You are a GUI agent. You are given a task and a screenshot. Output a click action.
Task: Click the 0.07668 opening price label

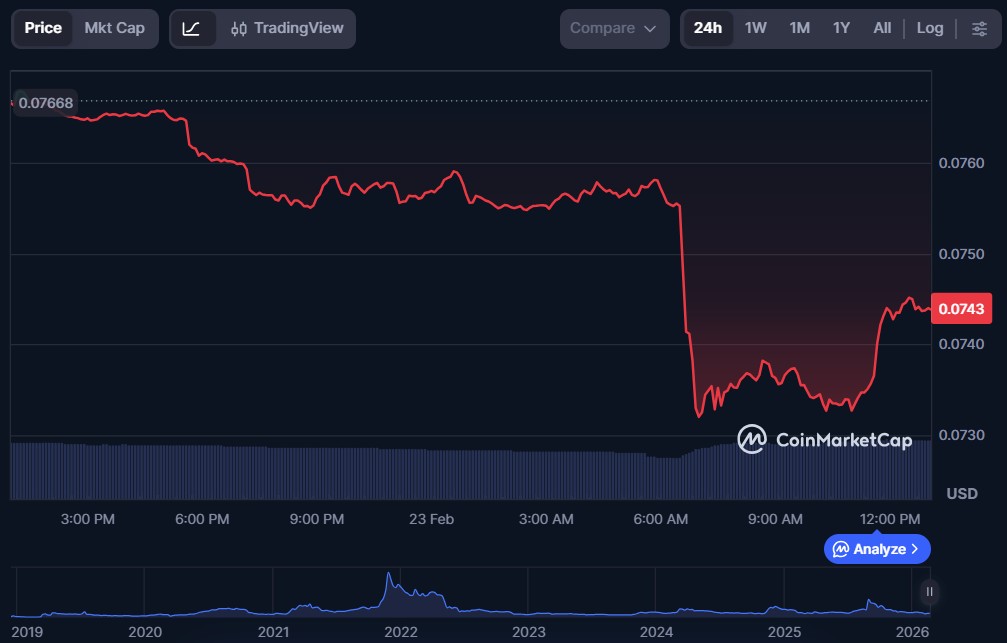pos(46,102)
